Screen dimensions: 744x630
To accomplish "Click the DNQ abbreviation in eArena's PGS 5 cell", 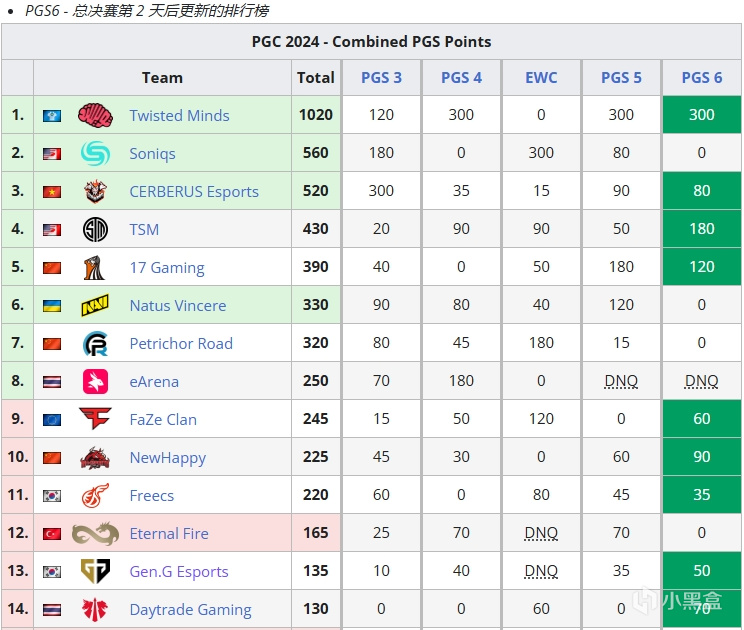I will 621,381.
